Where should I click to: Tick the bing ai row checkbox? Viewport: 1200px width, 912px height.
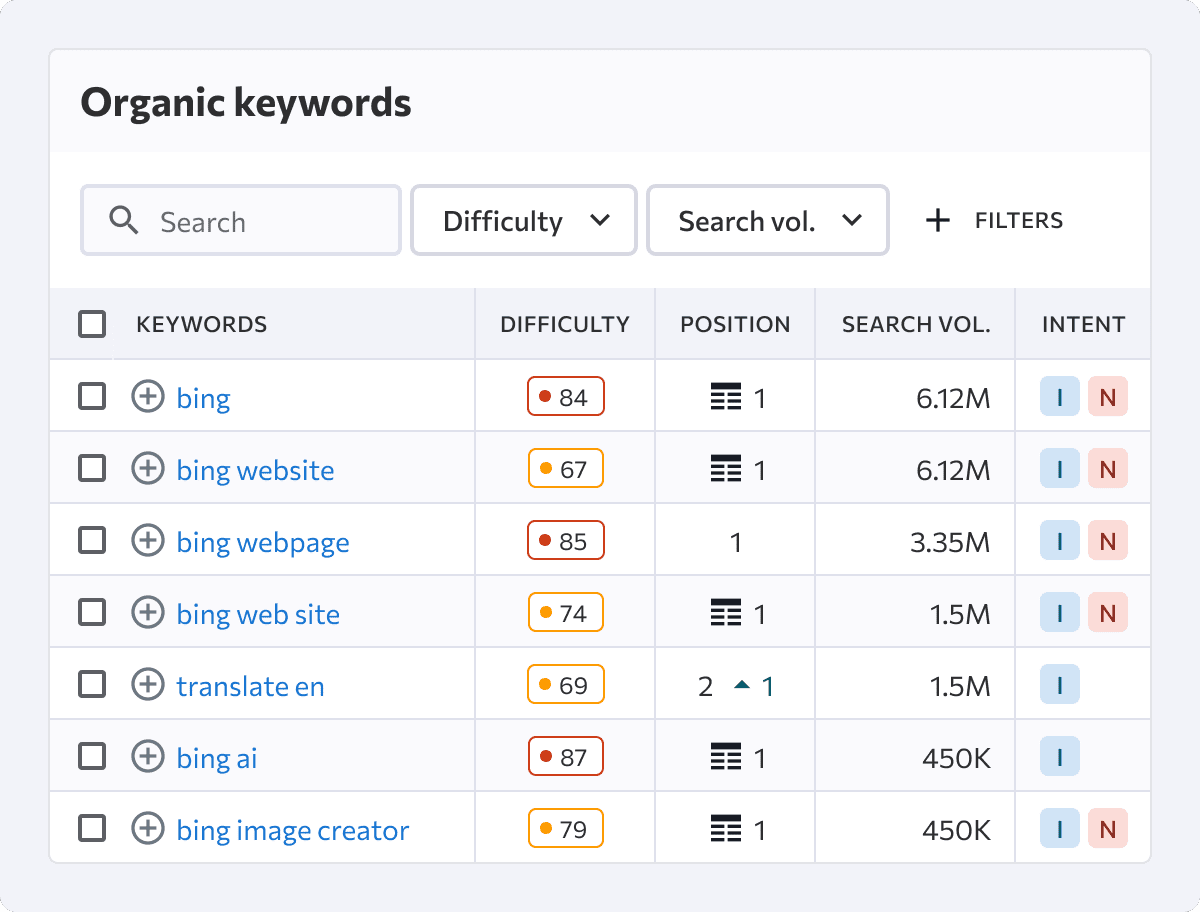(x=92, y=757)
